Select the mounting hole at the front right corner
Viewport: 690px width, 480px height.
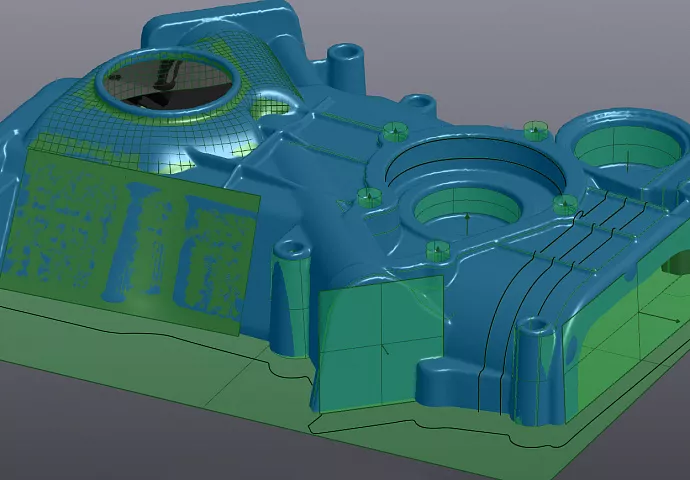pos(533,326)
